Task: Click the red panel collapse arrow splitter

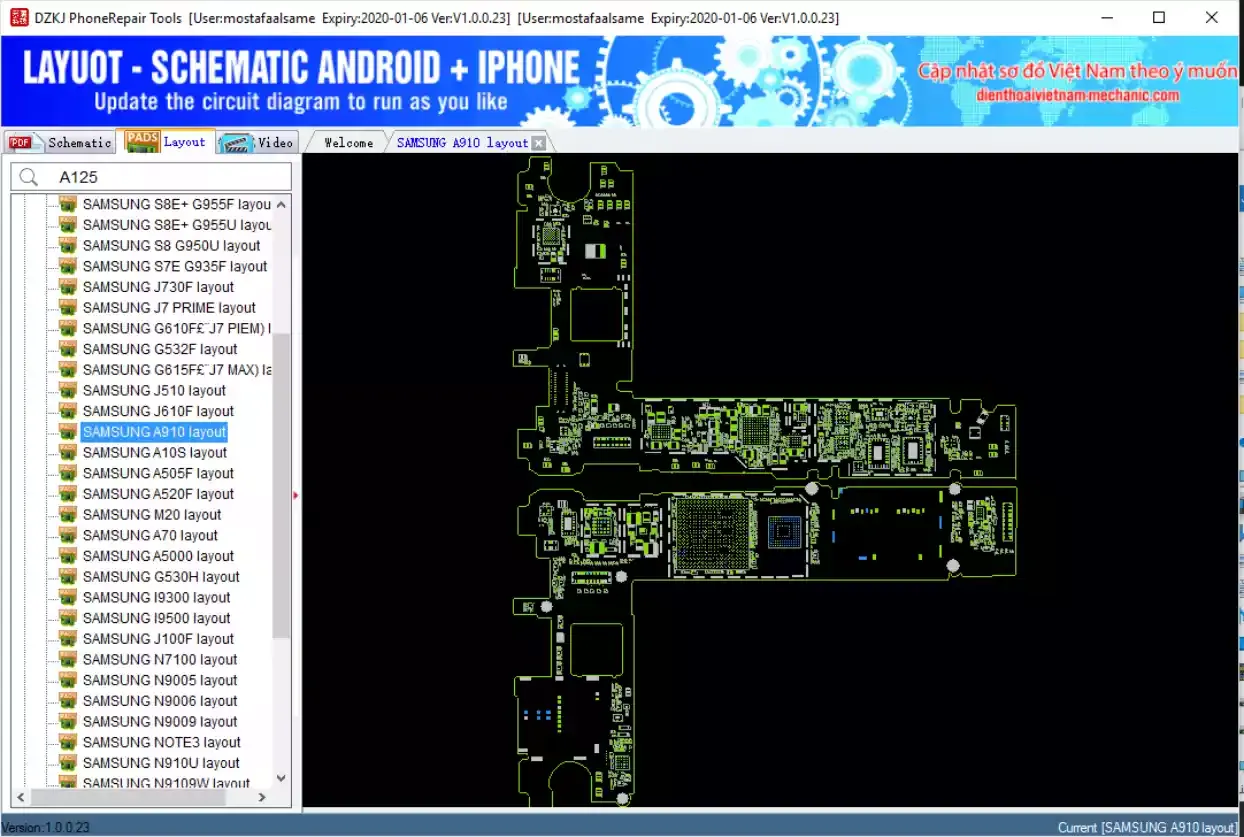Action: click(296, 495)
